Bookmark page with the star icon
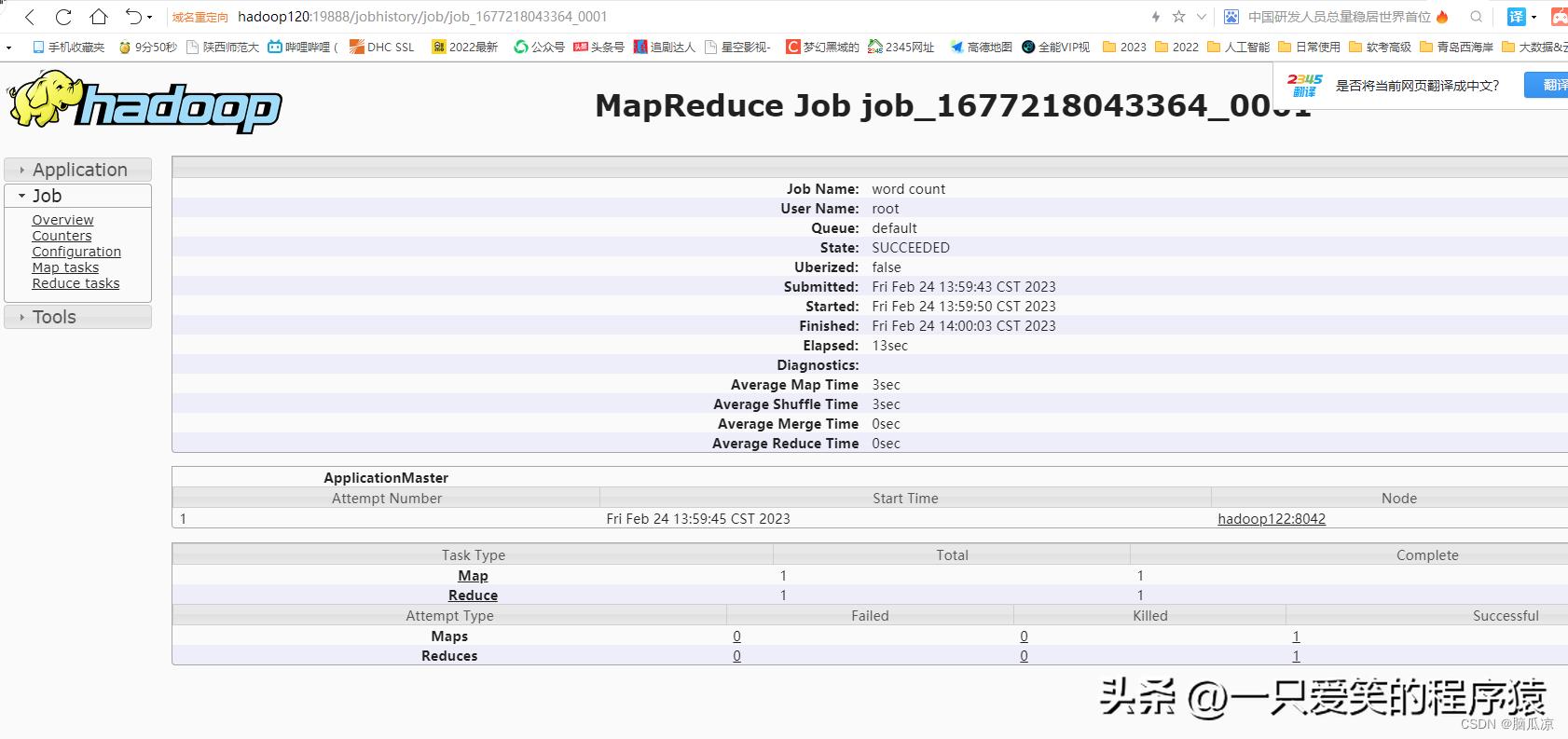 (1179, 17)
